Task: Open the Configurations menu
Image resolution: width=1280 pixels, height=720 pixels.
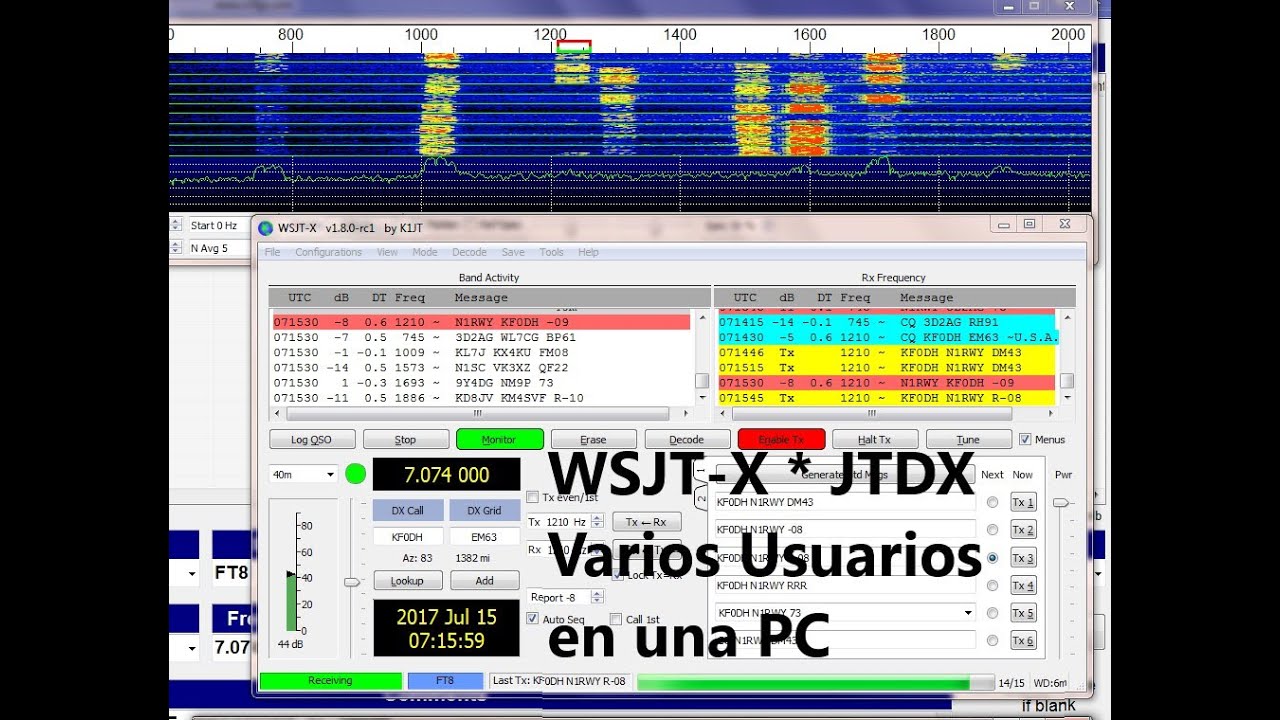Action: (328, 252)
